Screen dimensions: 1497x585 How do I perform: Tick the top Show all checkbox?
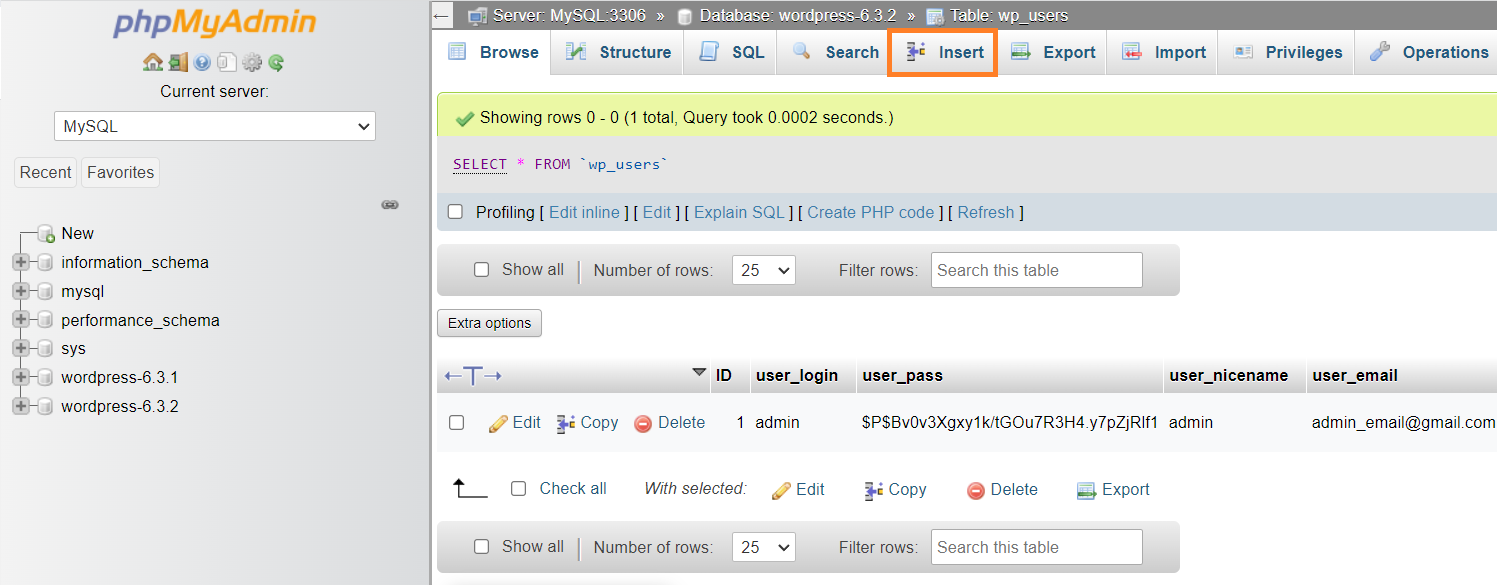click(x=482, y=270)
